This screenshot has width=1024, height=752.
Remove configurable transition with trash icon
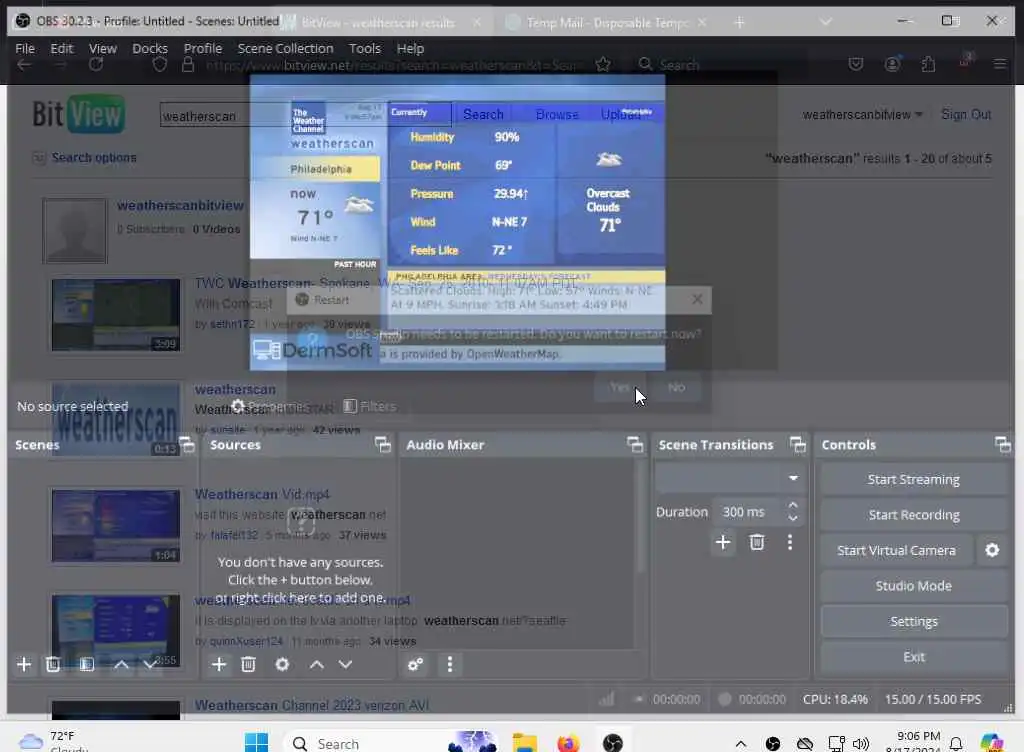point(756,542)
